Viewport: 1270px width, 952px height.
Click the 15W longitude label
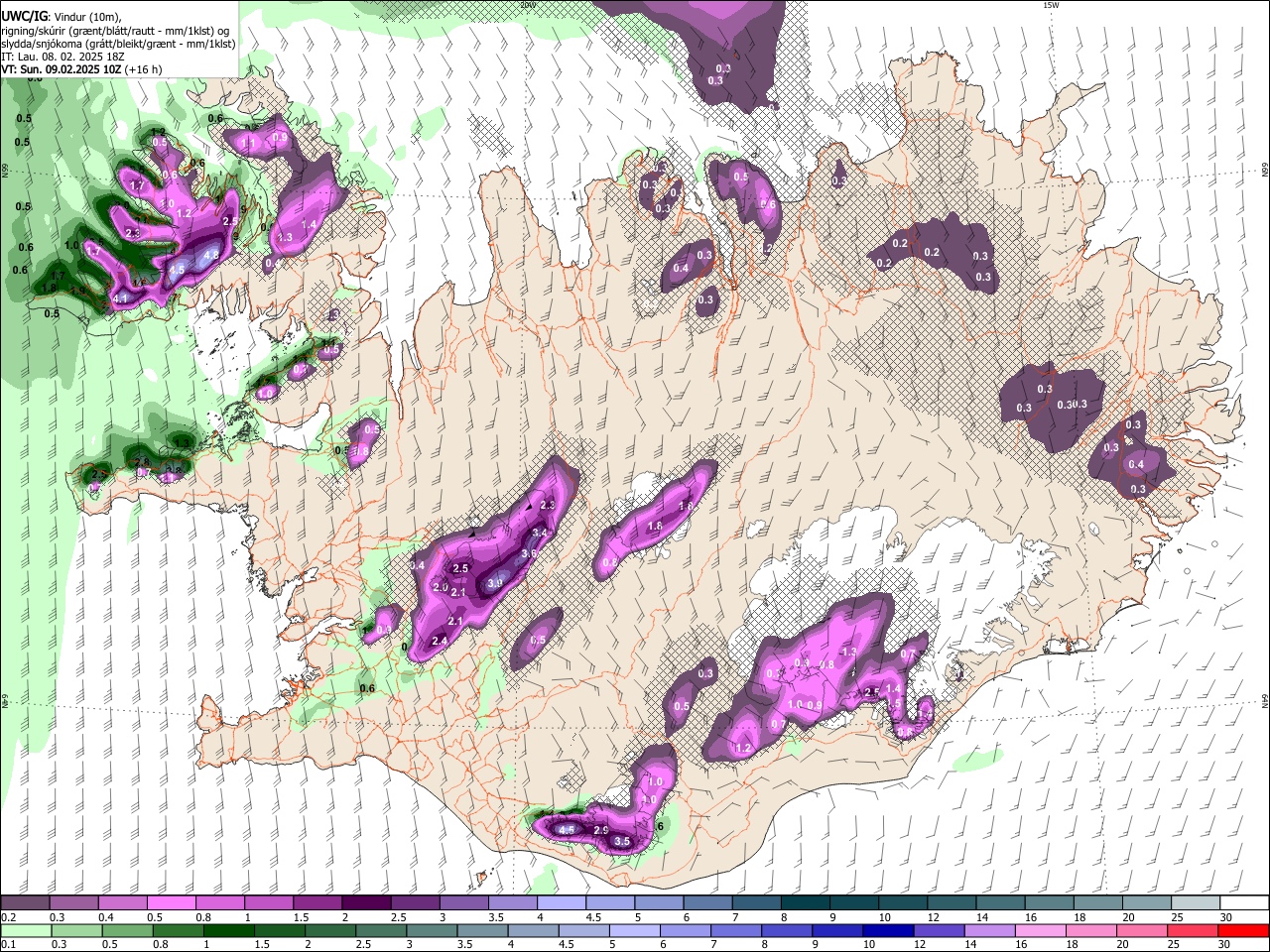[x=1051, y=5]
